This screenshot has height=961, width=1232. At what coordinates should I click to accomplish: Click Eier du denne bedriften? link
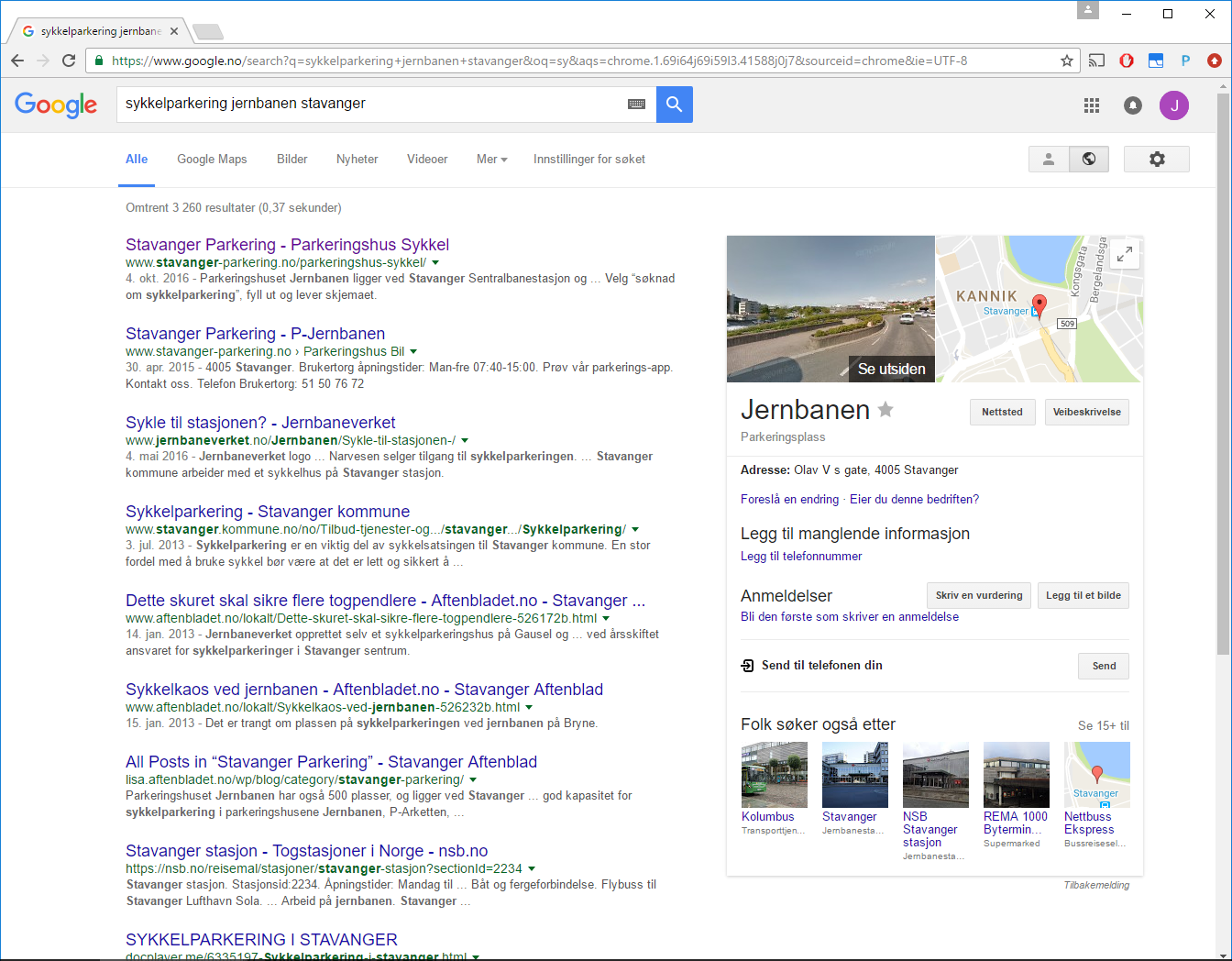pos(914,499)
